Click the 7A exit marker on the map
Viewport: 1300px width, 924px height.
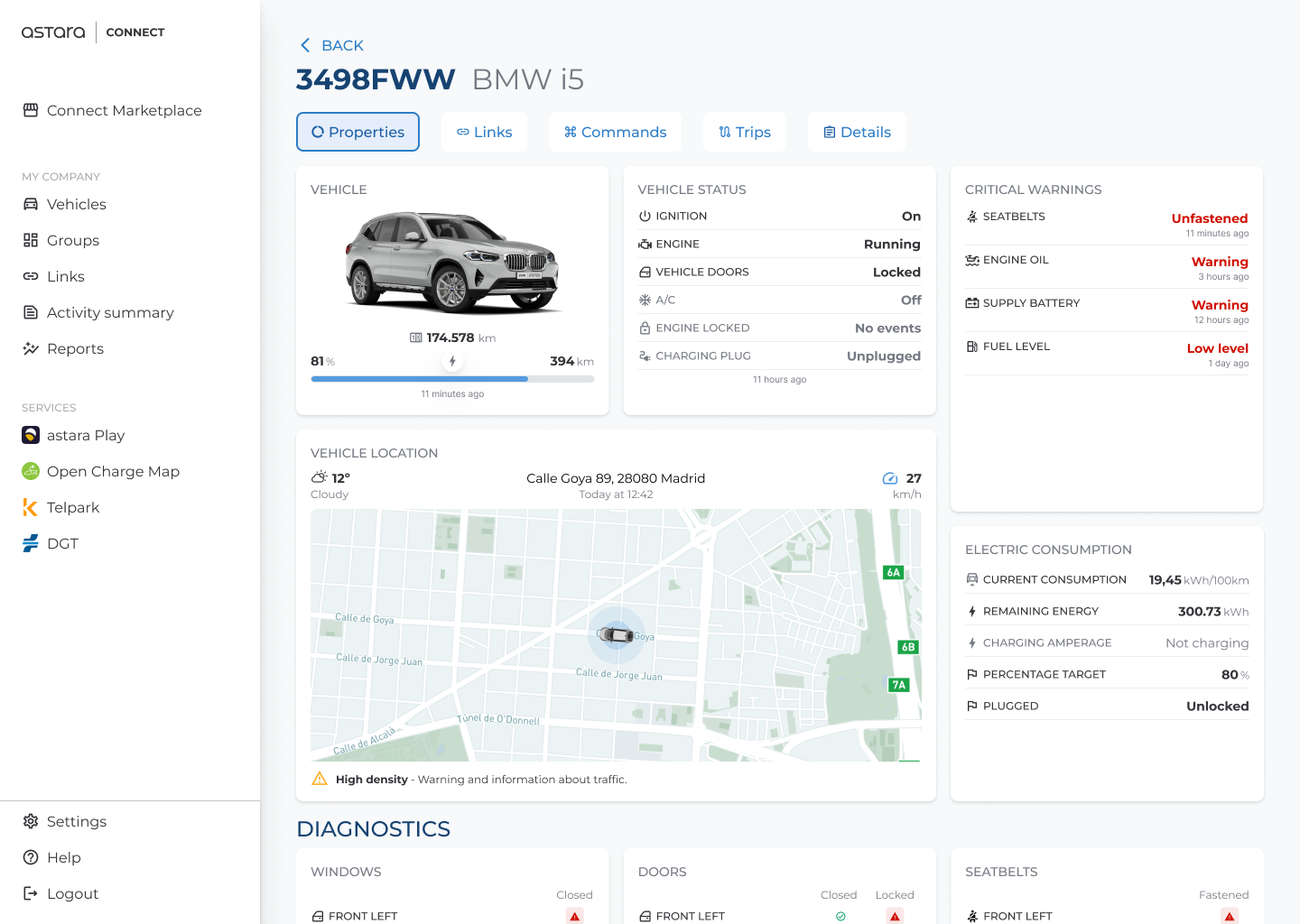(x=899, y=685)
